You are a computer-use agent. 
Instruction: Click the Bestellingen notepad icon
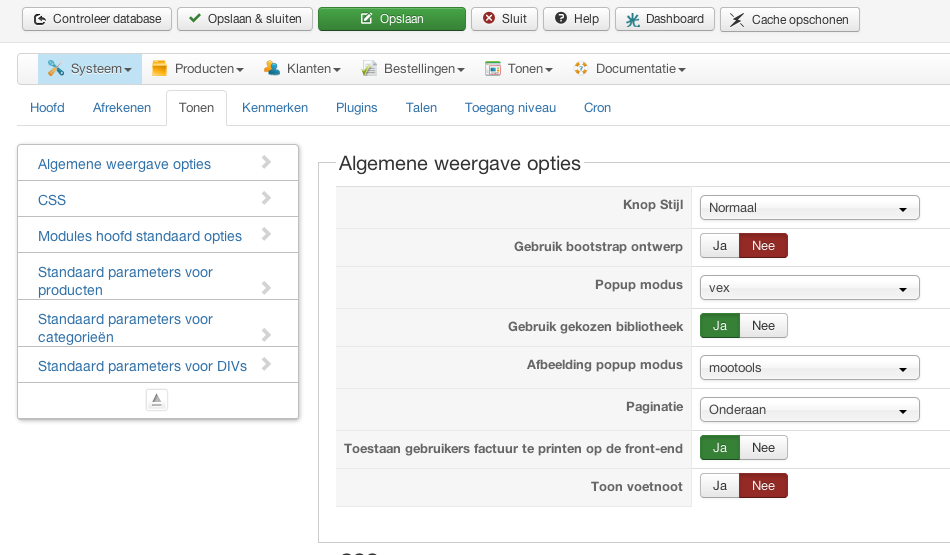click(368, 69)
